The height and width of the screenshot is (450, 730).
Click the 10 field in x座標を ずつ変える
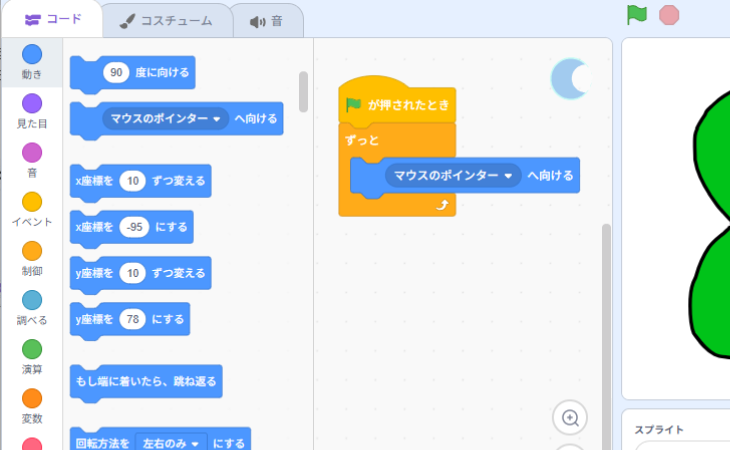[133, 181]
